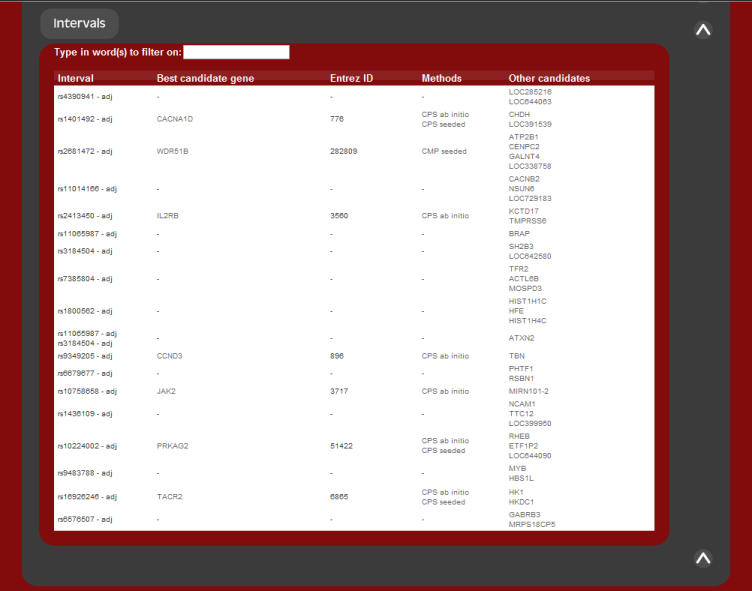
Task: Select interval rs4390941 - adj
Action: coord(85,96)
